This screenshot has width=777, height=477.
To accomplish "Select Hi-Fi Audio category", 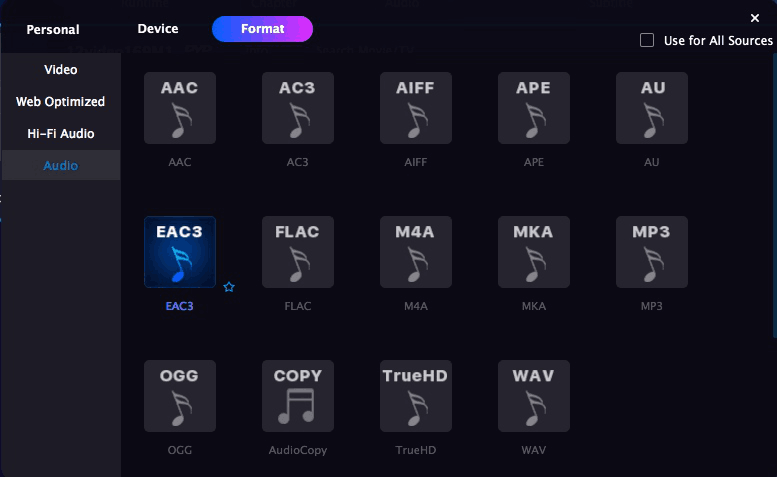I will pos(61,133).
